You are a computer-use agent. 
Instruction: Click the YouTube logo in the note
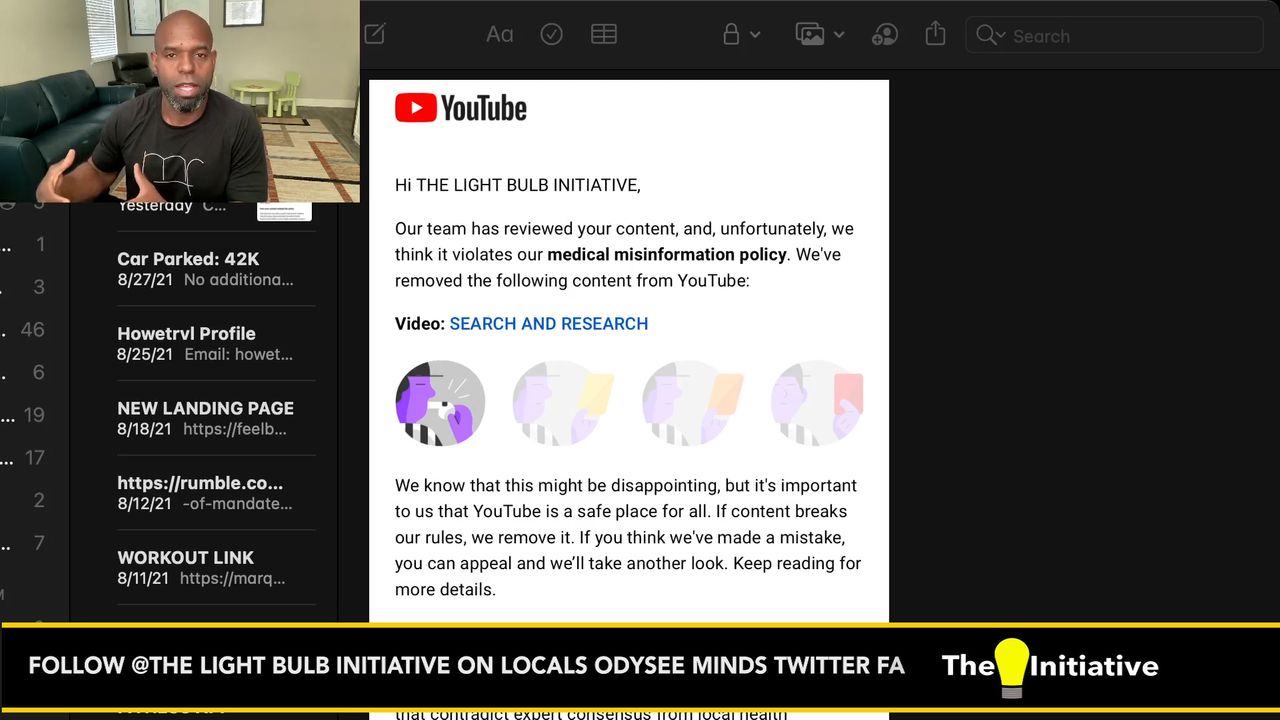(x=461, y=108)
